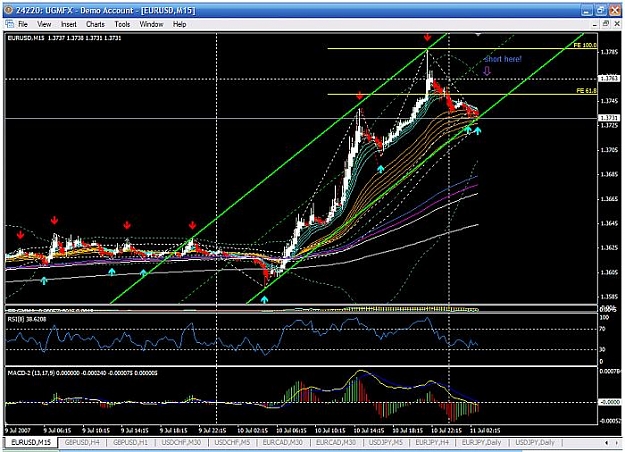Click the '10 Jul 18:15' time label
The height and width of the screenshot is (452, 625).
tap(408, 430)
